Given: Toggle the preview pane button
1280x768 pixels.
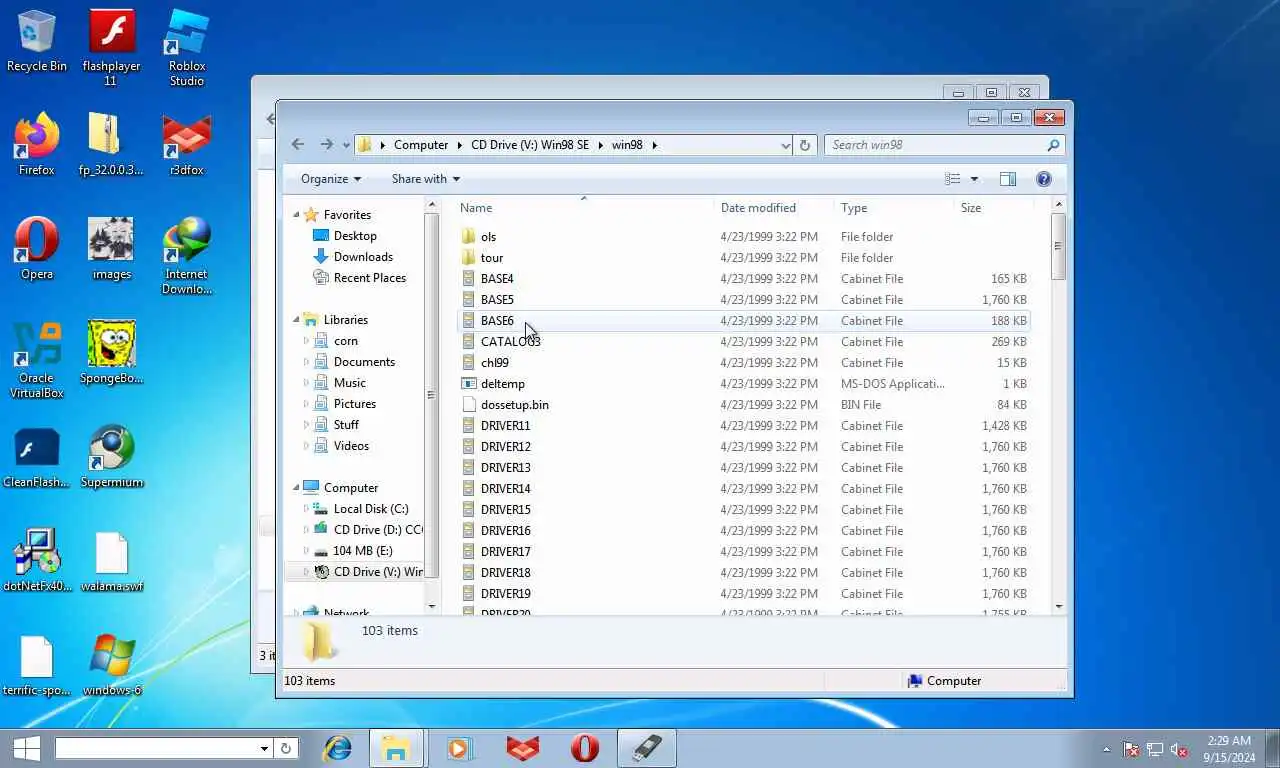Looking at the screenshot, I should tap(1007, 179).
